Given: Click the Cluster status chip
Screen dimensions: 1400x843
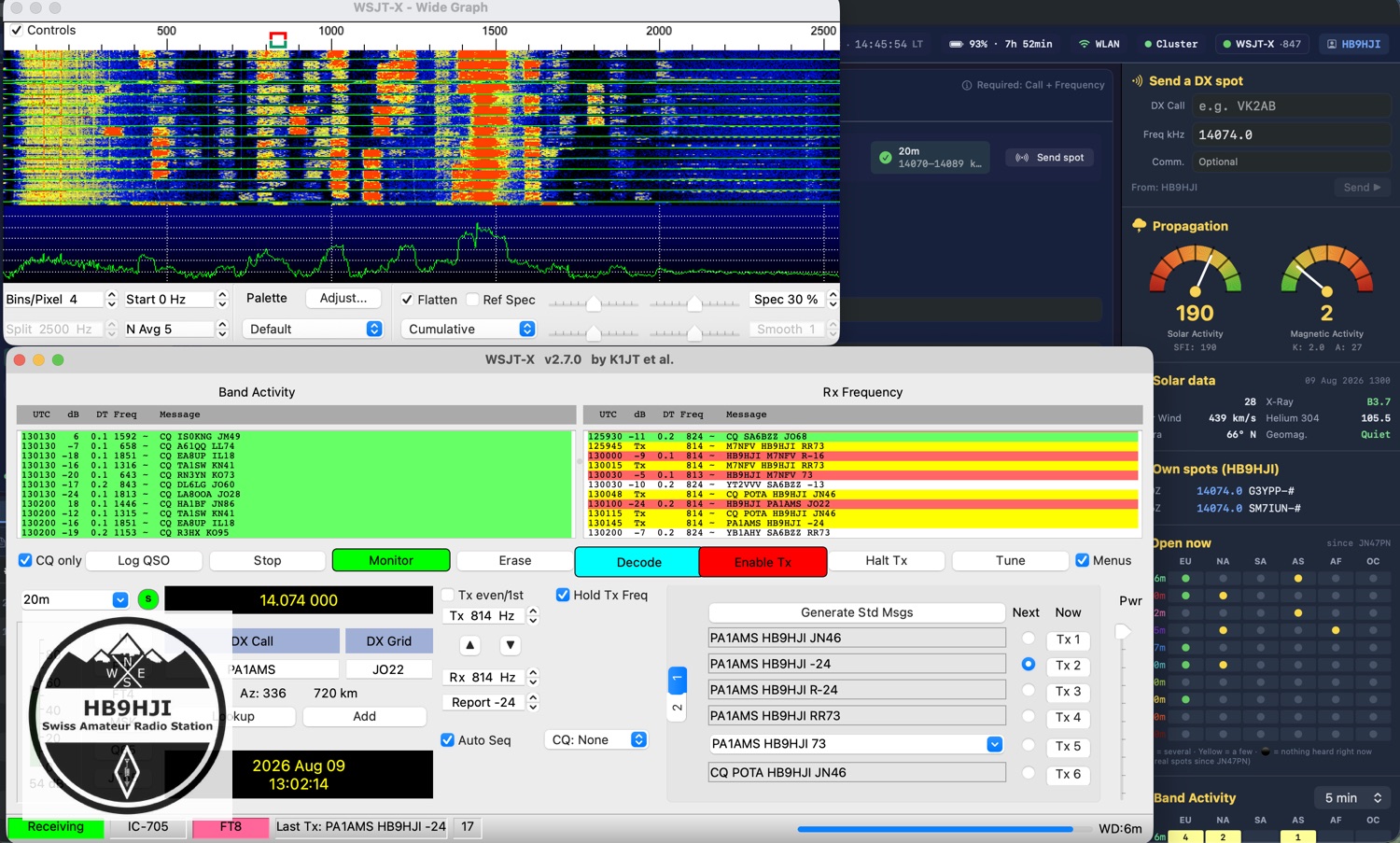Looking at the screenshot, I should pos(1171,44).
